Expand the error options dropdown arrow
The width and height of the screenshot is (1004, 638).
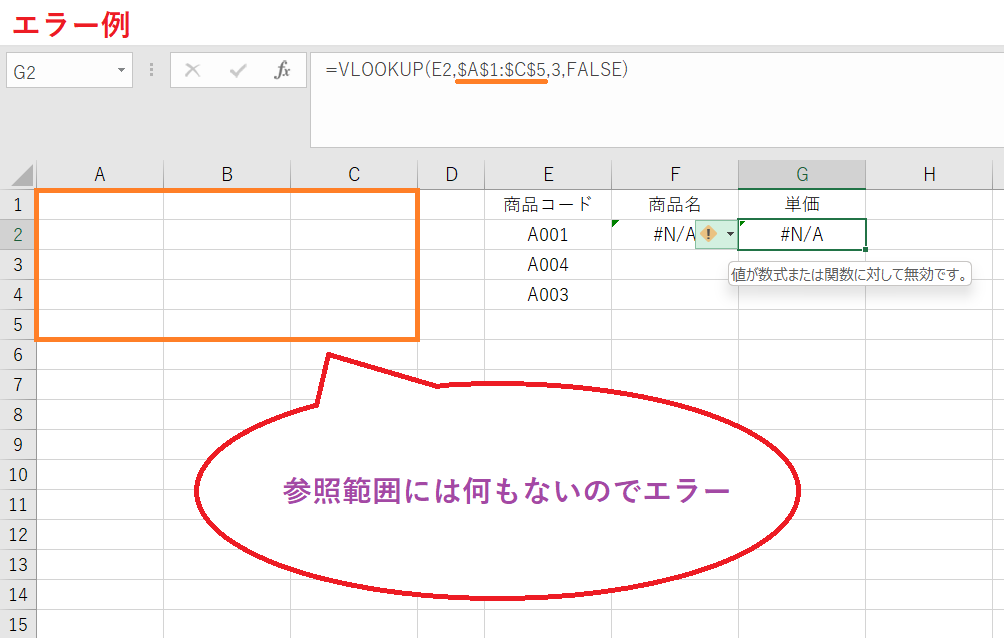(730, 234)
